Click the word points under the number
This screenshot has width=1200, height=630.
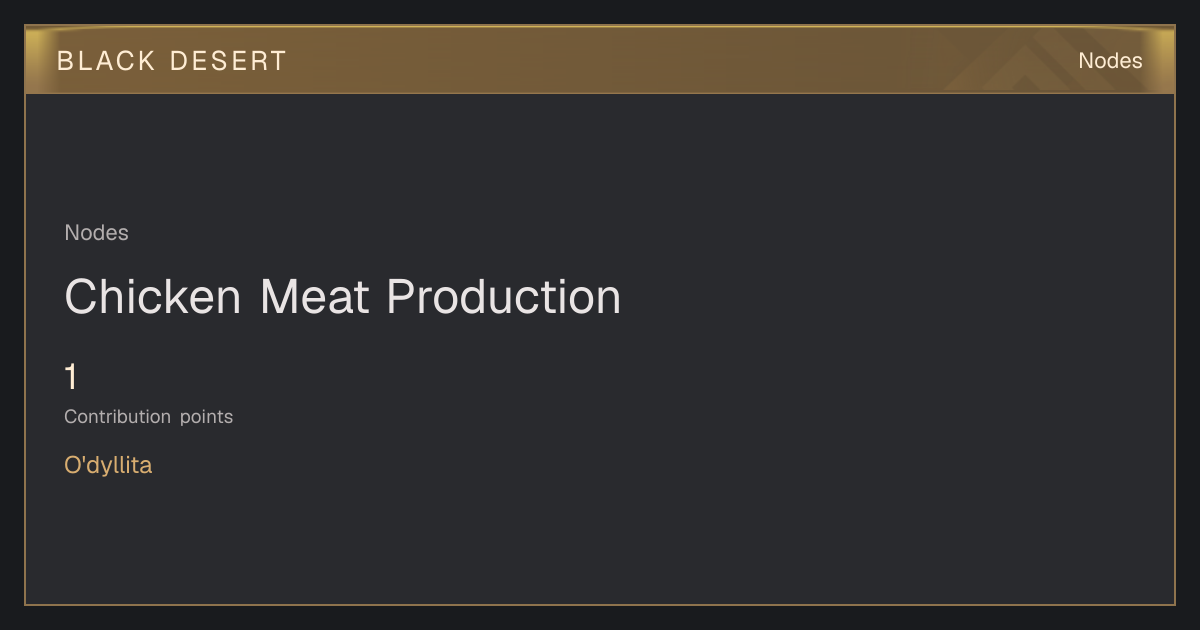pos(206,417)
